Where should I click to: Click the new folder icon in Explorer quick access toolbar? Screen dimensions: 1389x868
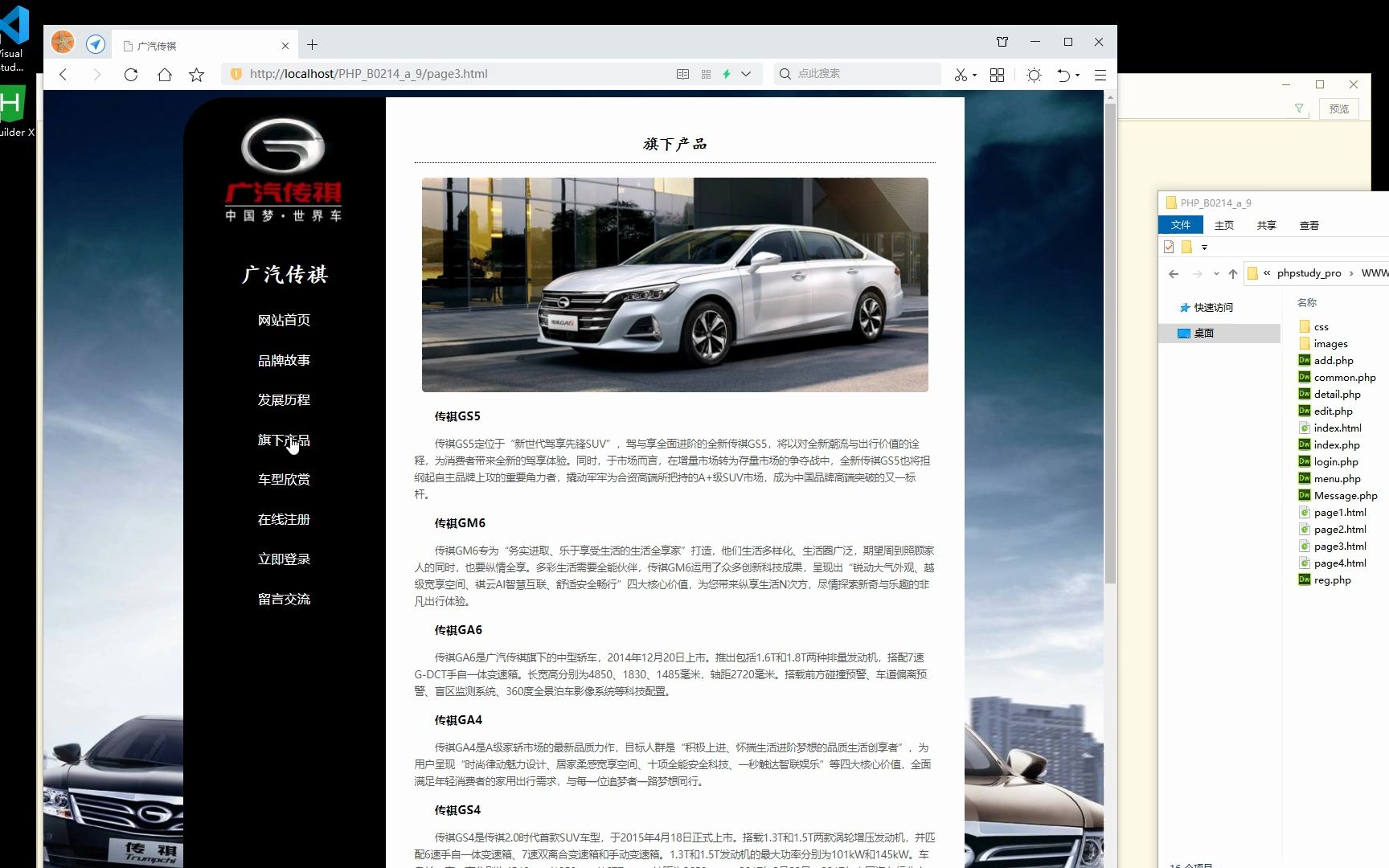1186,247
